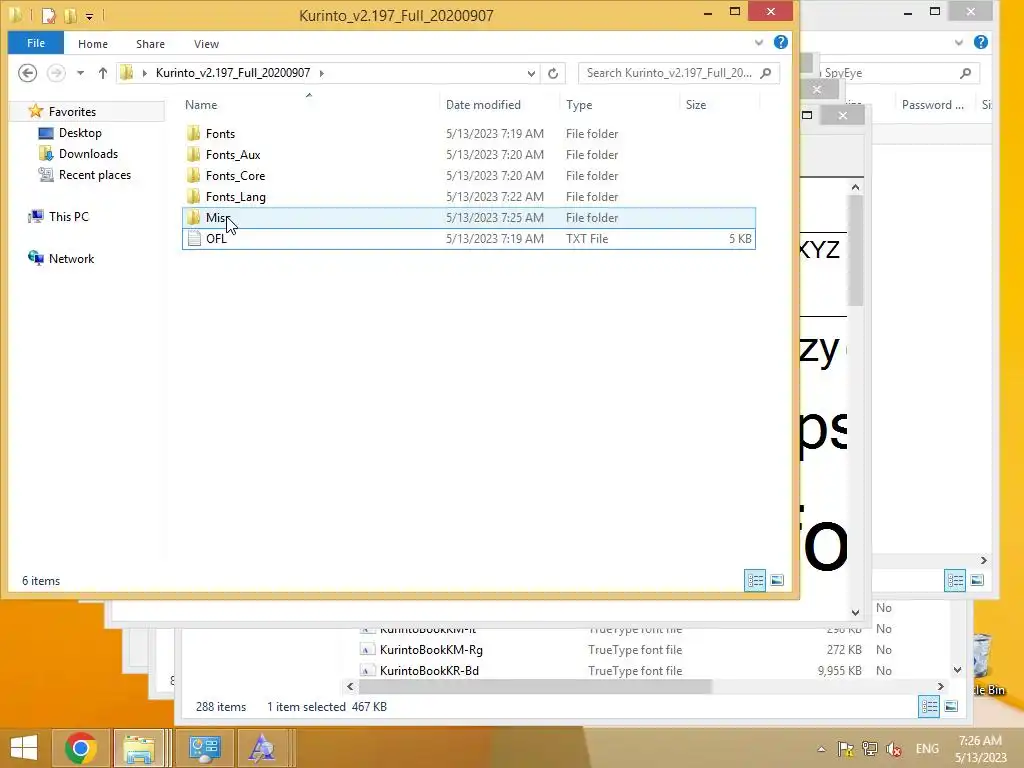The width and height of the screenshot is (1024, 768).
Task: Expand the SpyEye window ribbon chevron
Action: 959,42
